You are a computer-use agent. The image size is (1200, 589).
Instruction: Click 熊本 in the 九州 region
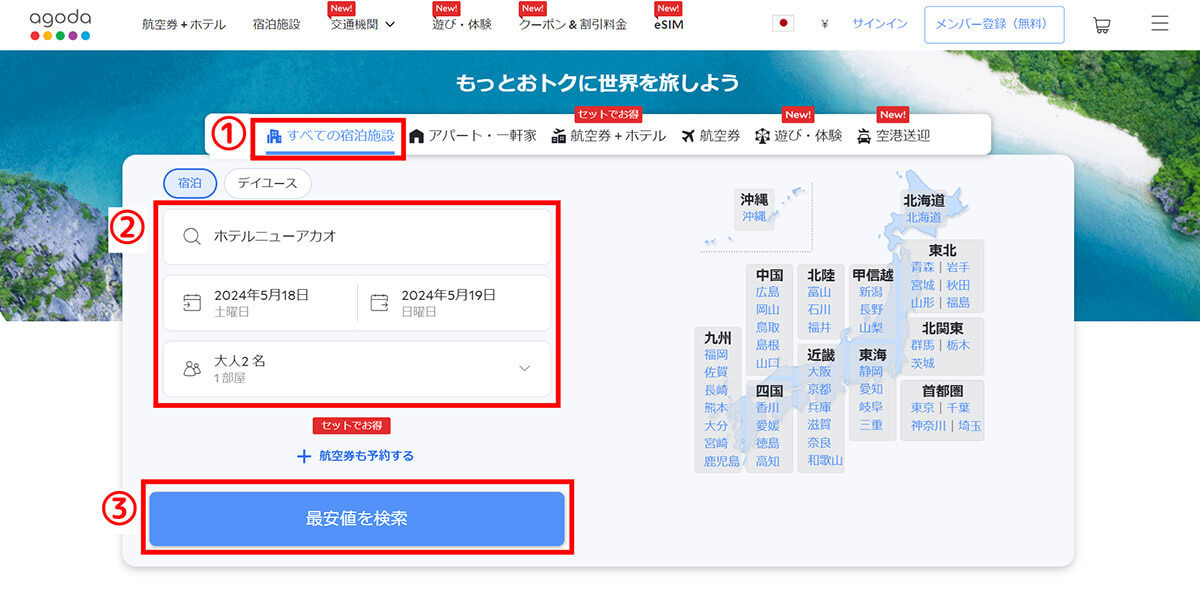click(x=716, y=408)
